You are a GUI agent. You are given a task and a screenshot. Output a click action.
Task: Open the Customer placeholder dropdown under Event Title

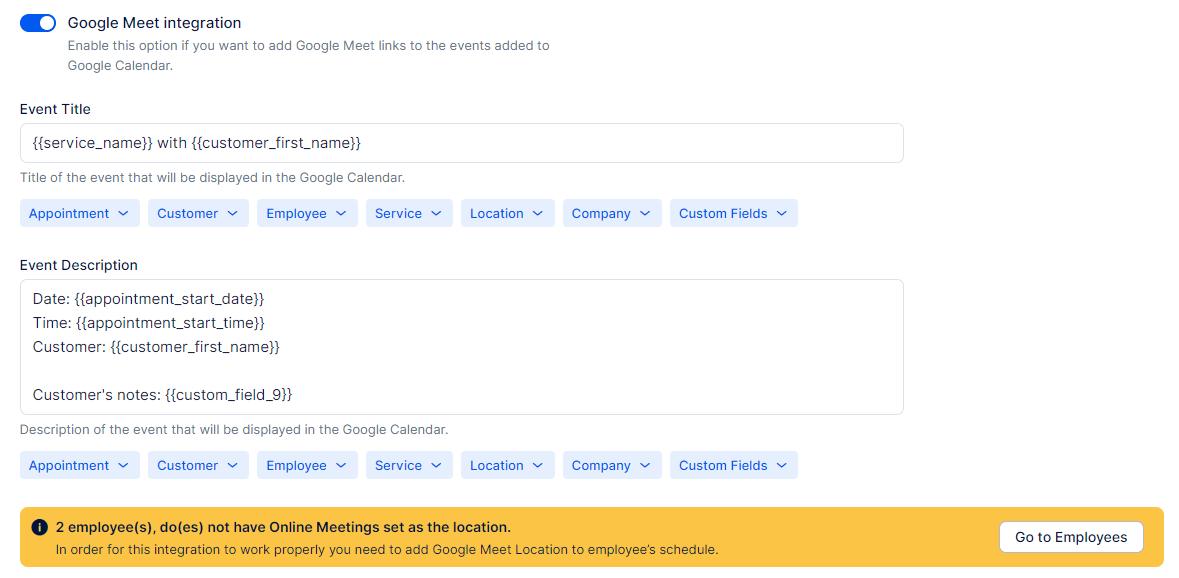197,213
